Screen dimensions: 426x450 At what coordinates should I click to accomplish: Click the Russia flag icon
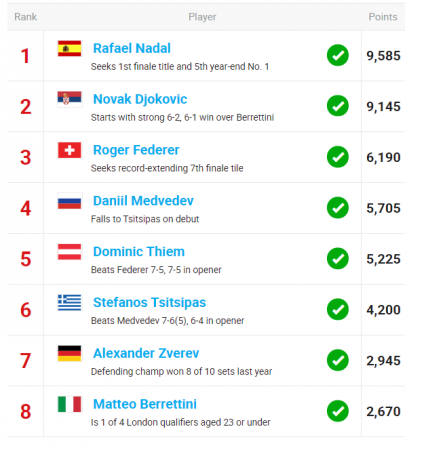69,201
